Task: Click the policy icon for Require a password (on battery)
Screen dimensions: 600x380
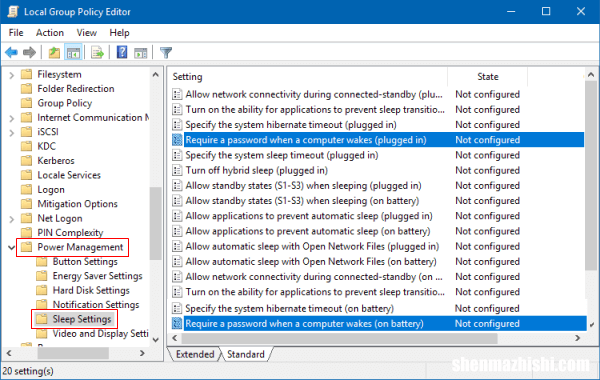Action: coord(177,323)
